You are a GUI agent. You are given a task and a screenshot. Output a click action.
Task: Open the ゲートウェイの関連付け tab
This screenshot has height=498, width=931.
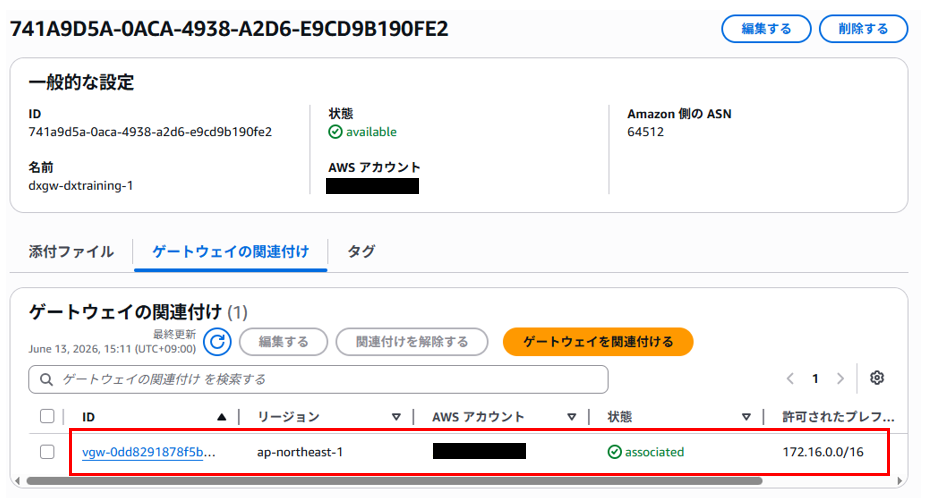pyautogui.click(x=230, y=252)
